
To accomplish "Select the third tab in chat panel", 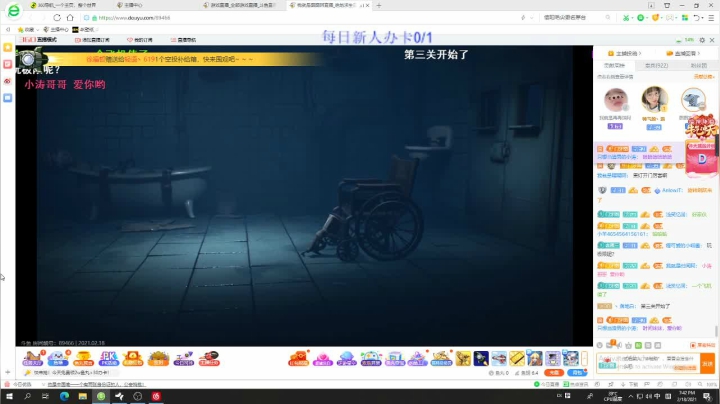I will [698, 66].
